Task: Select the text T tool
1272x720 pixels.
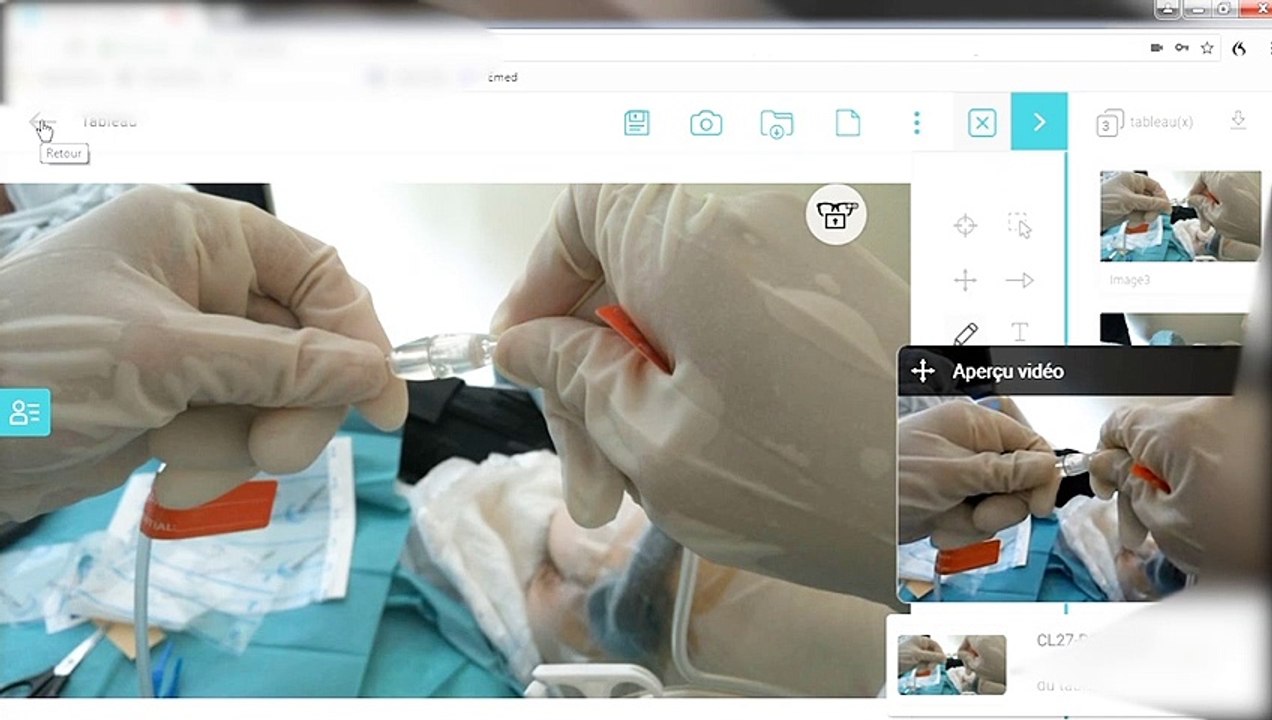Action: [1019, 333]
